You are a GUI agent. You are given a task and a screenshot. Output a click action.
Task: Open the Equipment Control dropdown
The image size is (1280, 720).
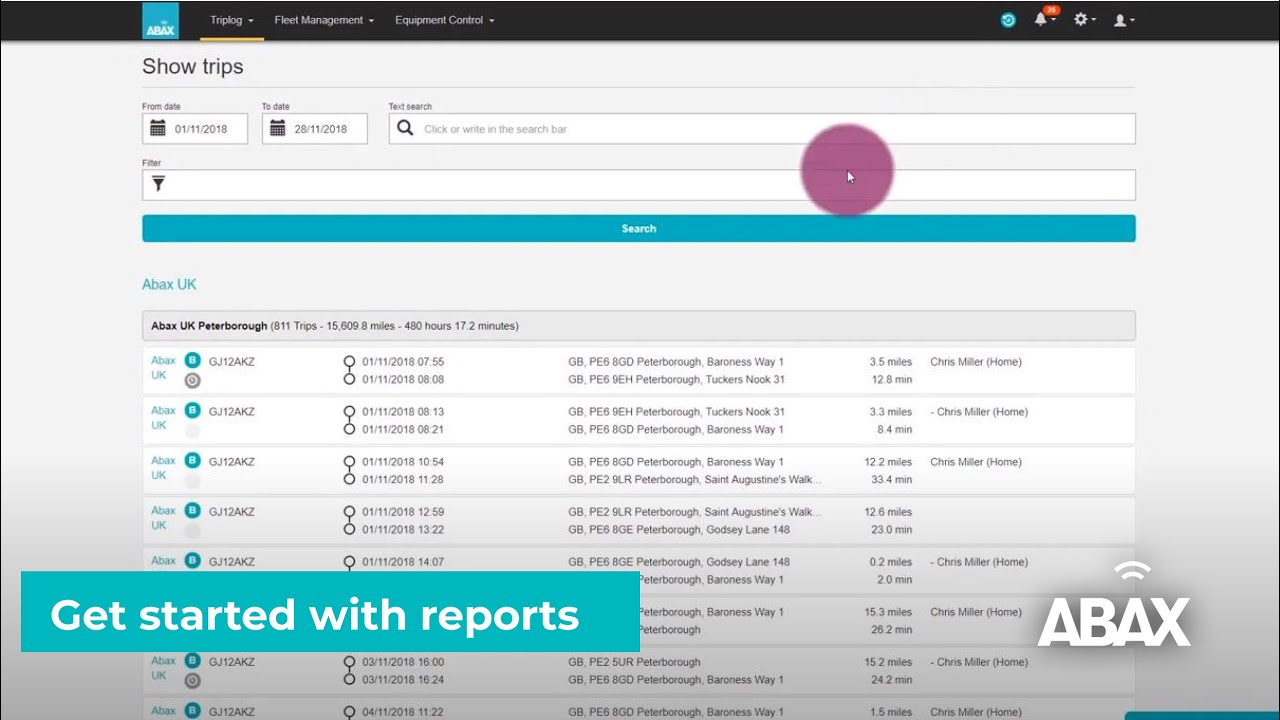pyautogui.click(x=445, y=20)
